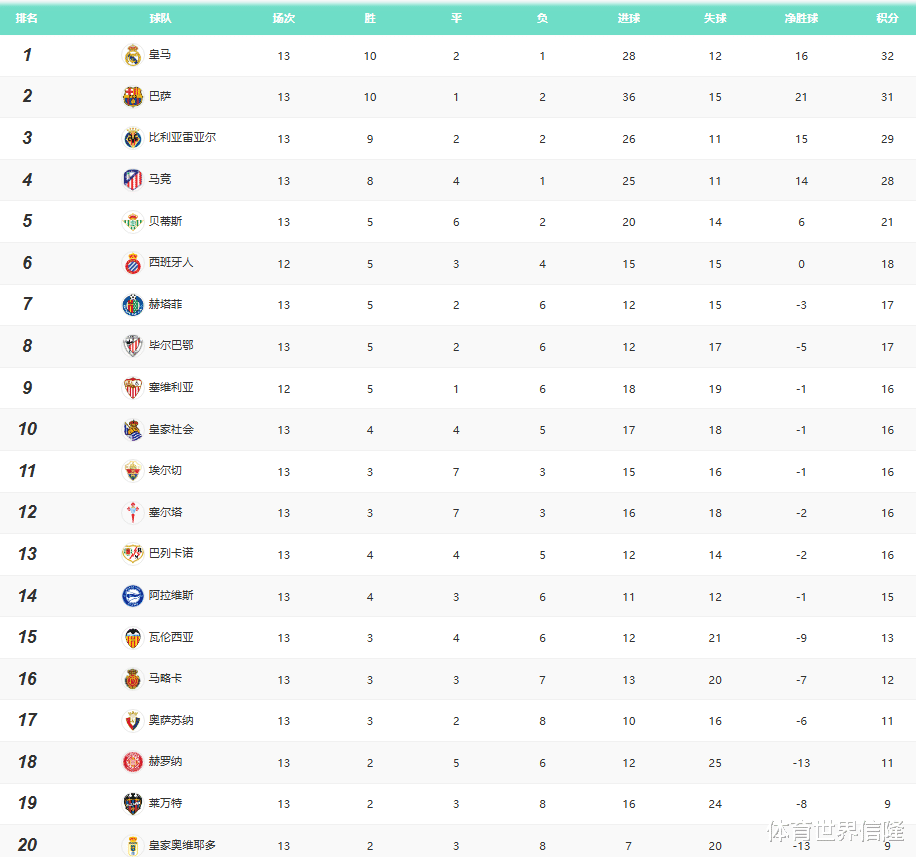The width and height of the screenshot is (916, 857).
Task: Click the 积分 column header
Action: tap(887, 18)
